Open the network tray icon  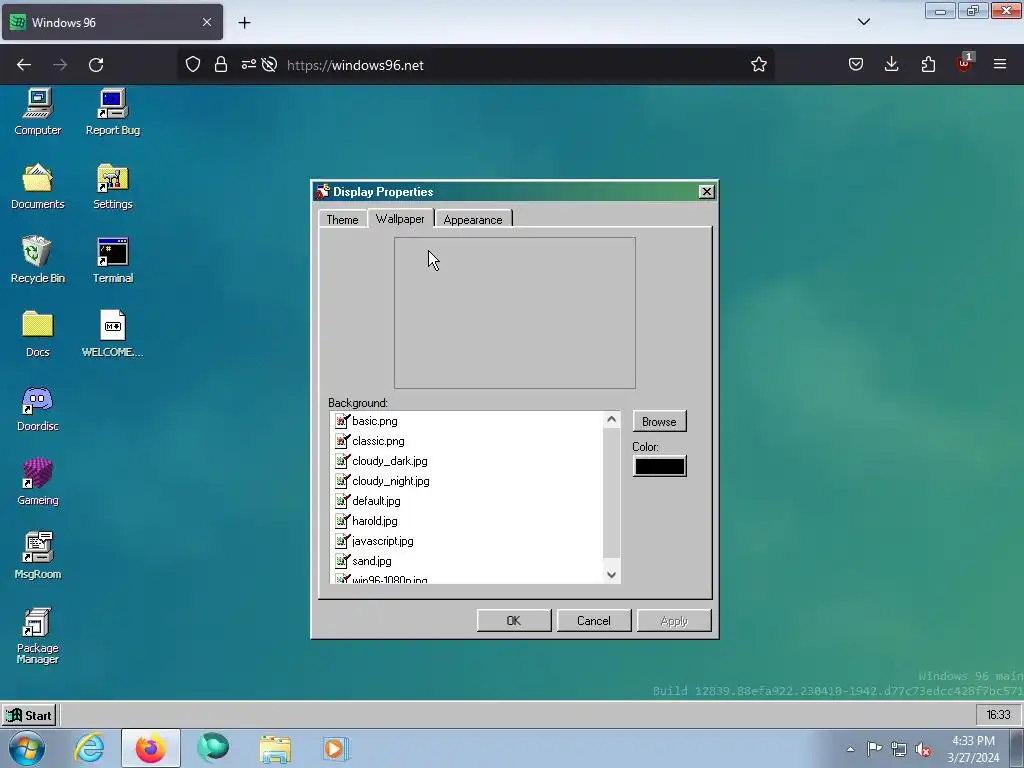click(899, 749)
